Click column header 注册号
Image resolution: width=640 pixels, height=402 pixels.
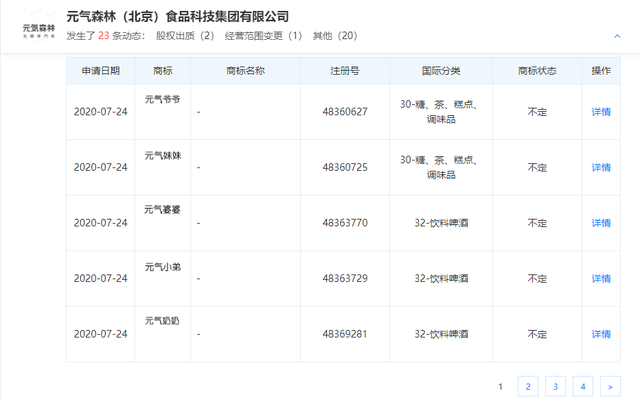[345, 71]
